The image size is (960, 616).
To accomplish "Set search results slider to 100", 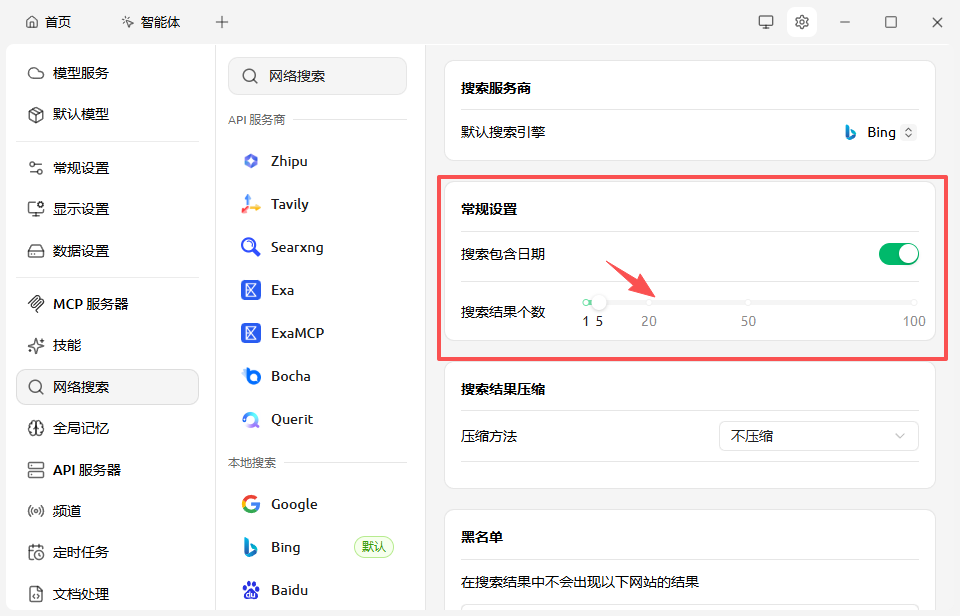I will [x=913, y=302].
